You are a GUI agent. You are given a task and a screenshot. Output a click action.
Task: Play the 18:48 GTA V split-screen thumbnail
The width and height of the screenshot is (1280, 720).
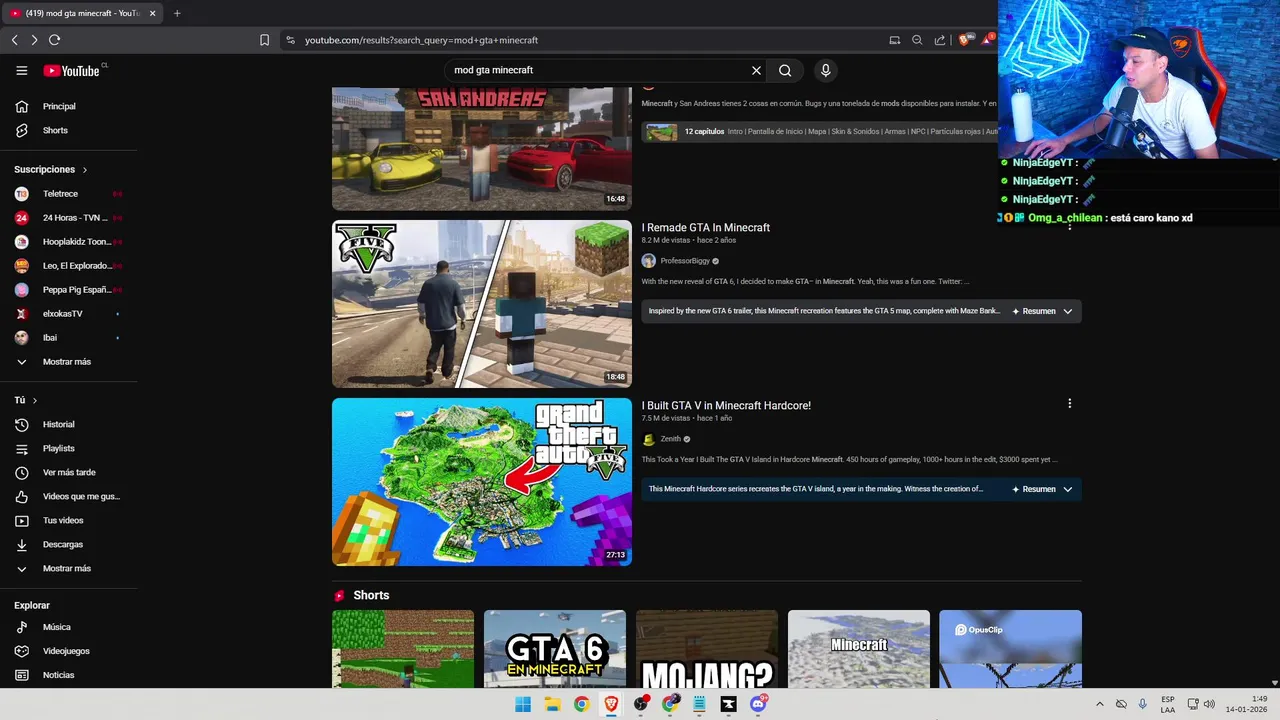pyautogui.click(x=482, y=304)
